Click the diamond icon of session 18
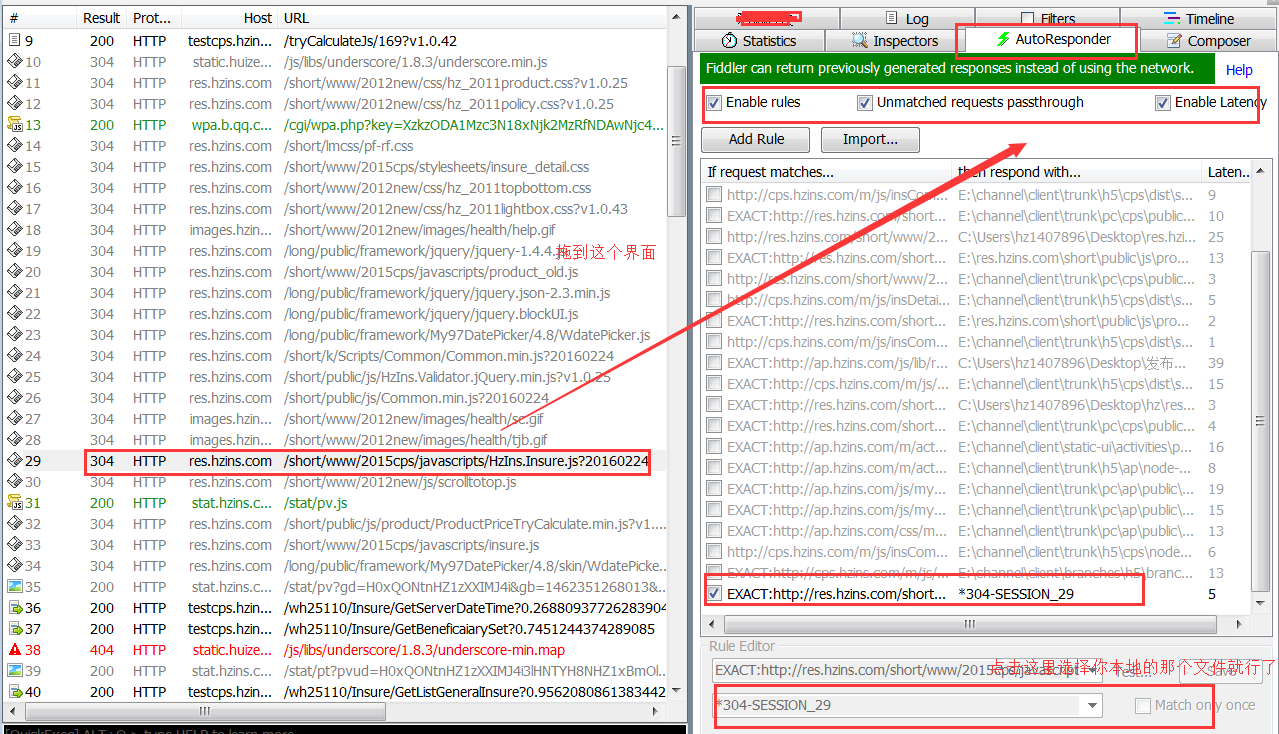The width and height of the screenshot is (1279, 734). pyautogui.click(x=14, y=230)
